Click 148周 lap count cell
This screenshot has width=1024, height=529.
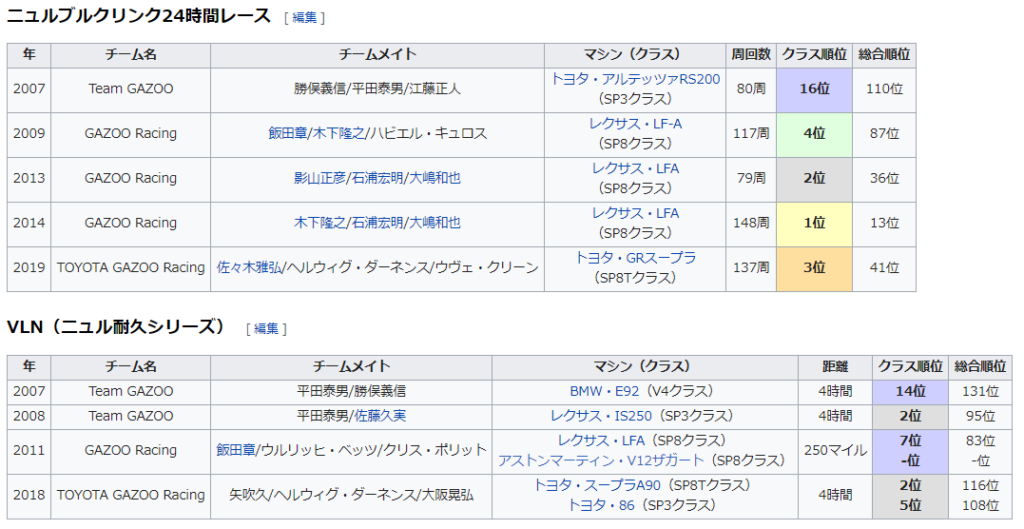click(x=751, y=224)
